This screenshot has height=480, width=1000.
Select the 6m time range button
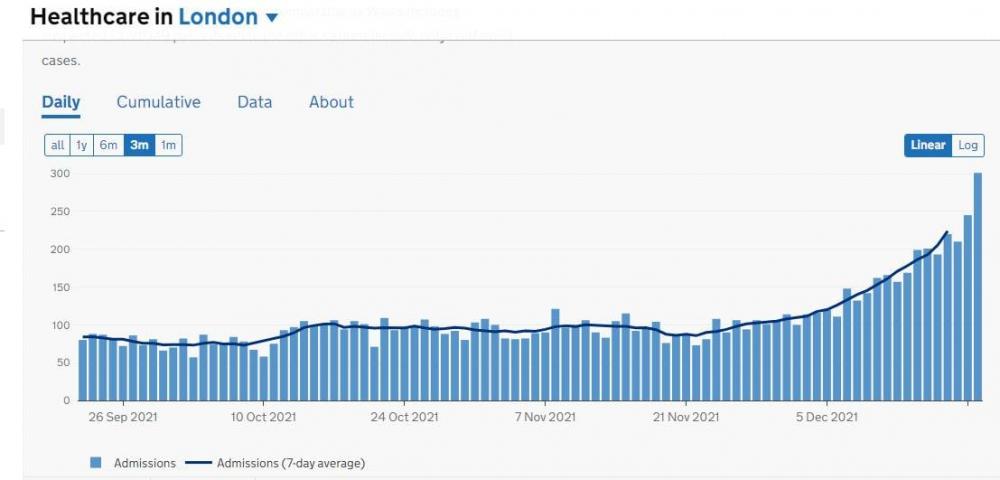[108, 145]
